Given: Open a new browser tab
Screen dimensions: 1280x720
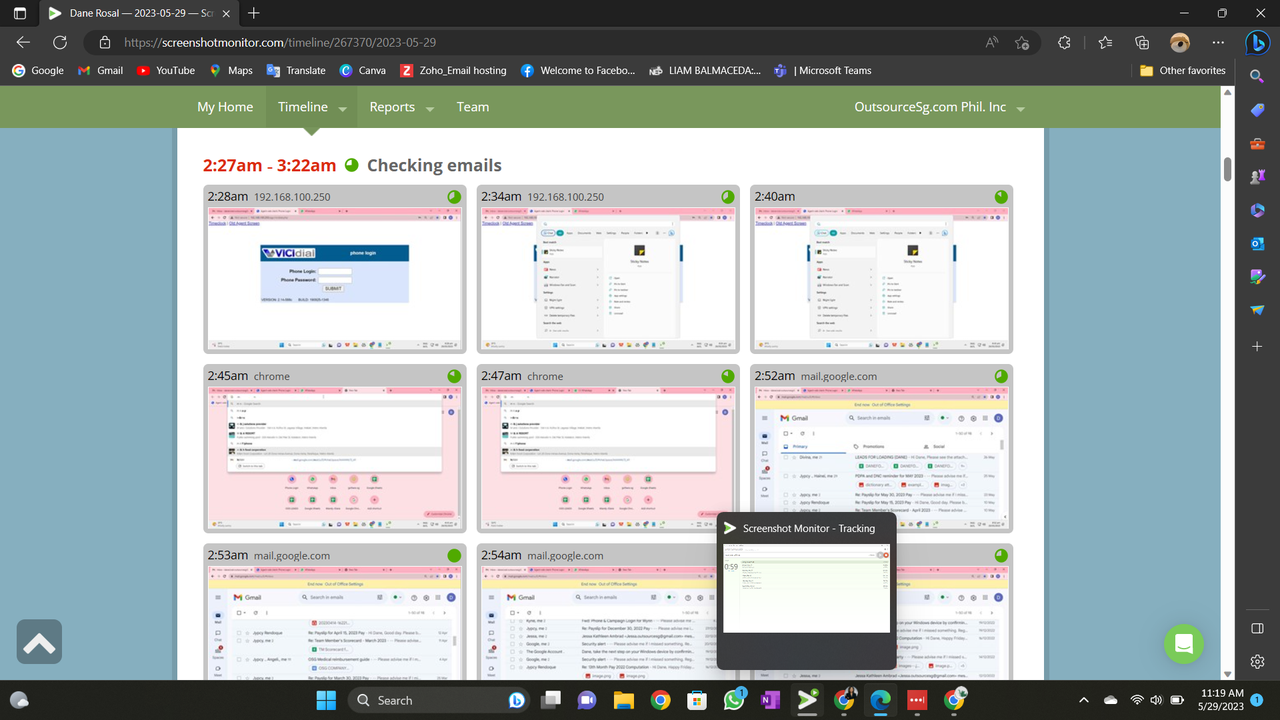Looking at the screenshot, I should point(254,13).
